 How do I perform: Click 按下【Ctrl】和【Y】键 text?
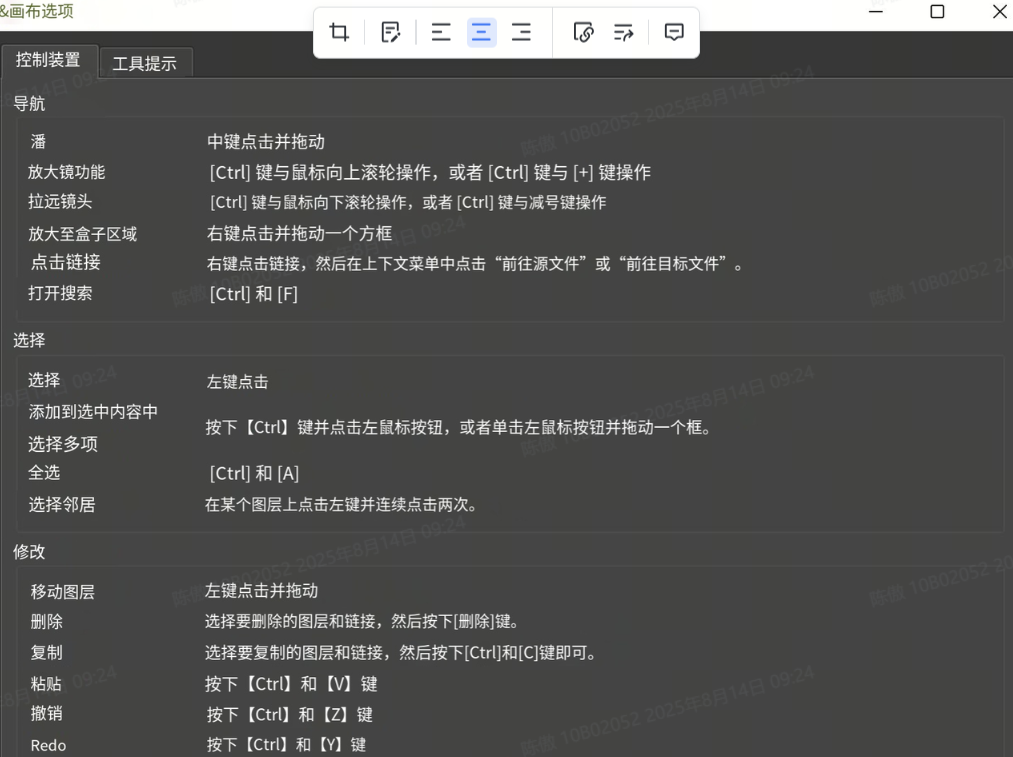(x=287, y=745)
